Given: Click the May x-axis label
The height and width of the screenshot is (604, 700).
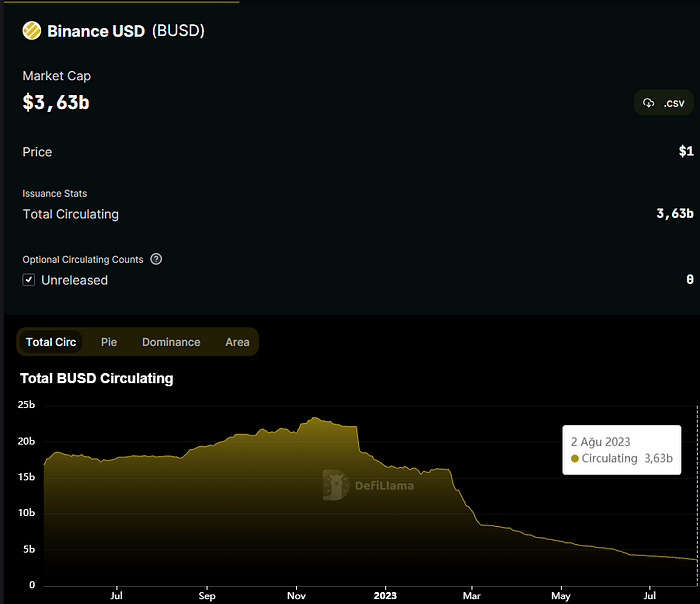Looking at the screenshot, I should (x=561, y=596).
